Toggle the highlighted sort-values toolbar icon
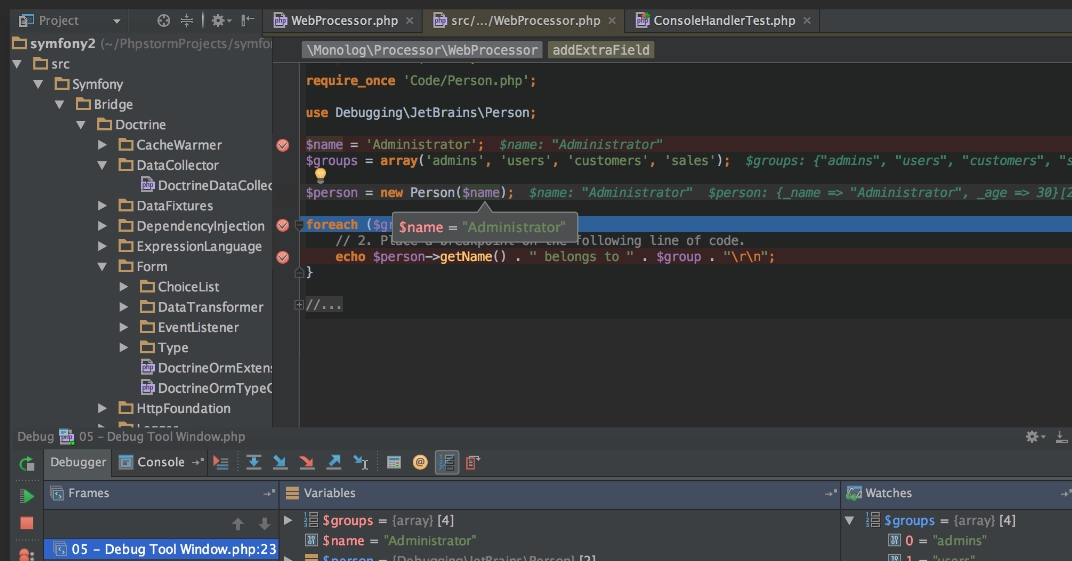This screenshot has height=561, width=1072. click(x=446, y=463)
